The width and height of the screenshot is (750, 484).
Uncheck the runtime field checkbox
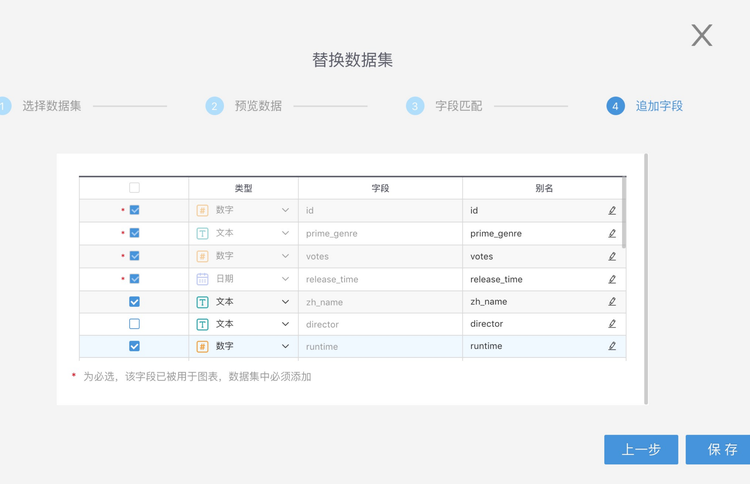[134, 346]
